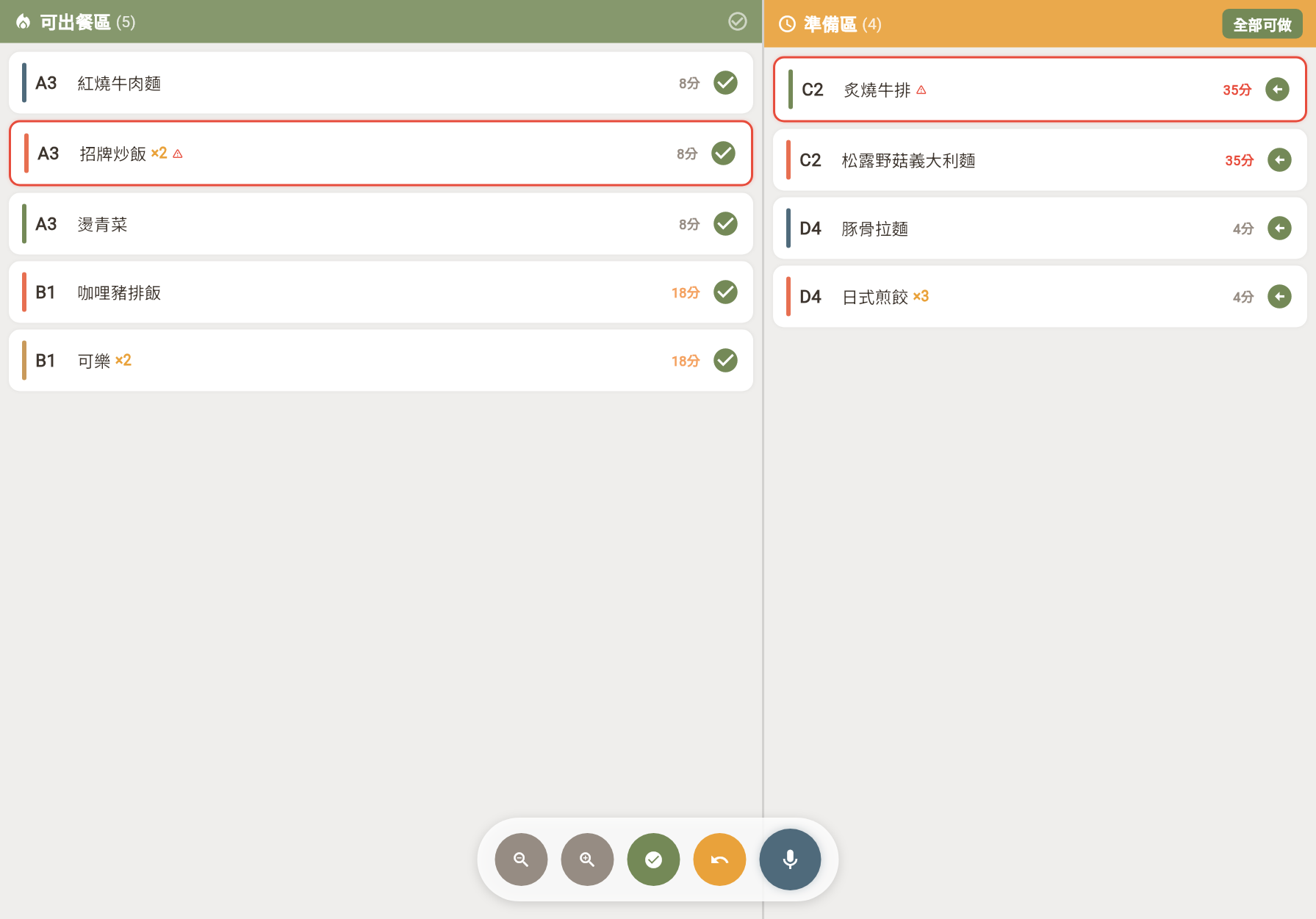Image resolution: width=1316 pixels, height=919 pixels.
Task: Select the 紅燒牛肉麵 order card
Action: click(381, 83)
